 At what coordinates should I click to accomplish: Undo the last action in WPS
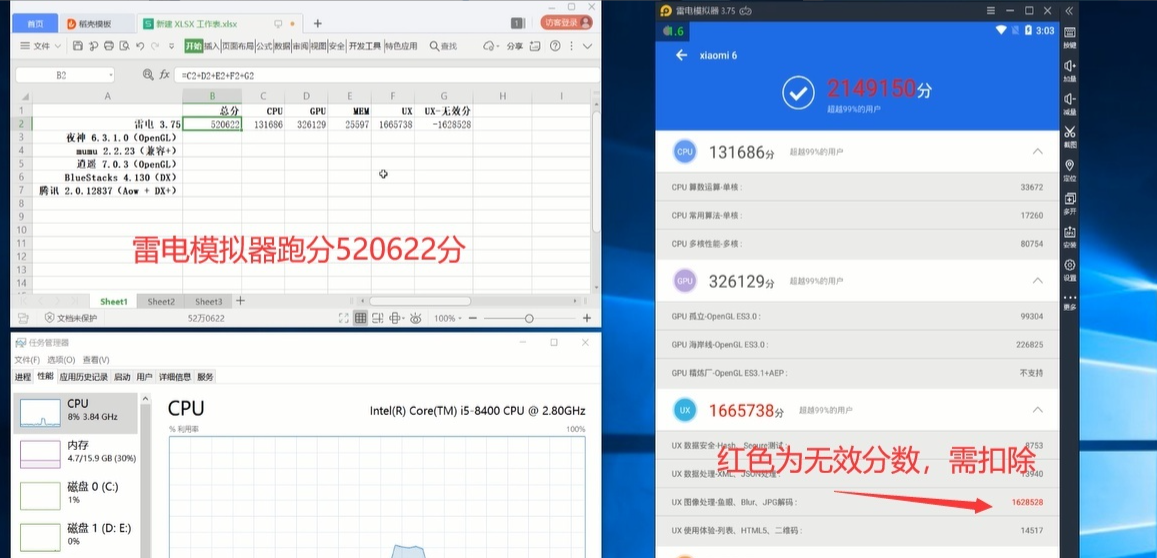pyautogui.click(x=139, y=46)
